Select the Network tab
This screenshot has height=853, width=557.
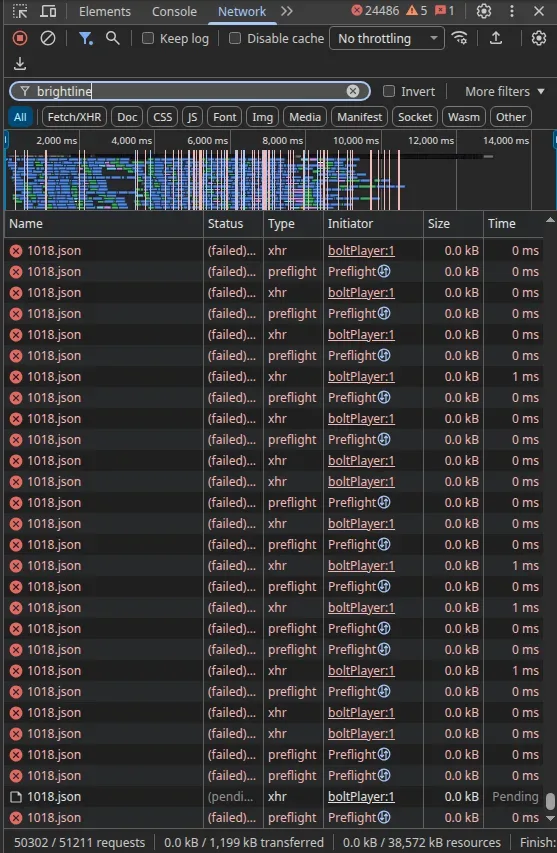point(242,11)
